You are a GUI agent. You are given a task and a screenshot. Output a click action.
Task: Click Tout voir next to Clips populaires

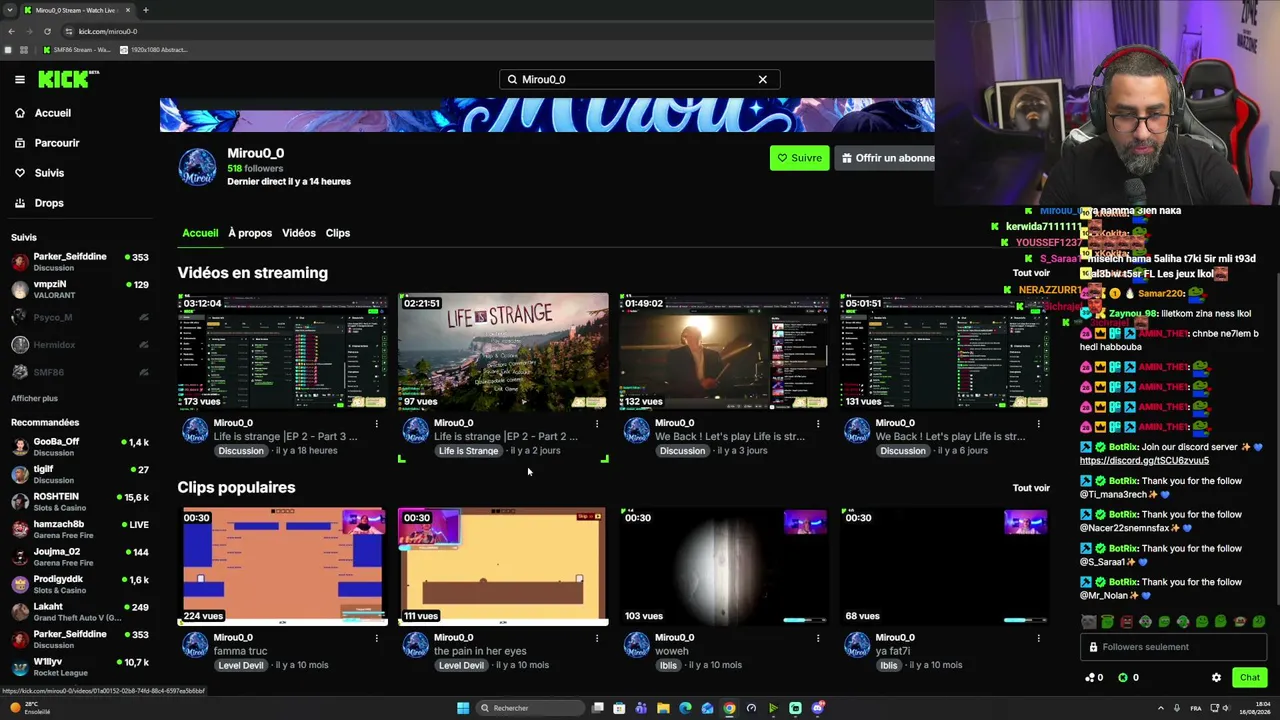click(1031, 488)
